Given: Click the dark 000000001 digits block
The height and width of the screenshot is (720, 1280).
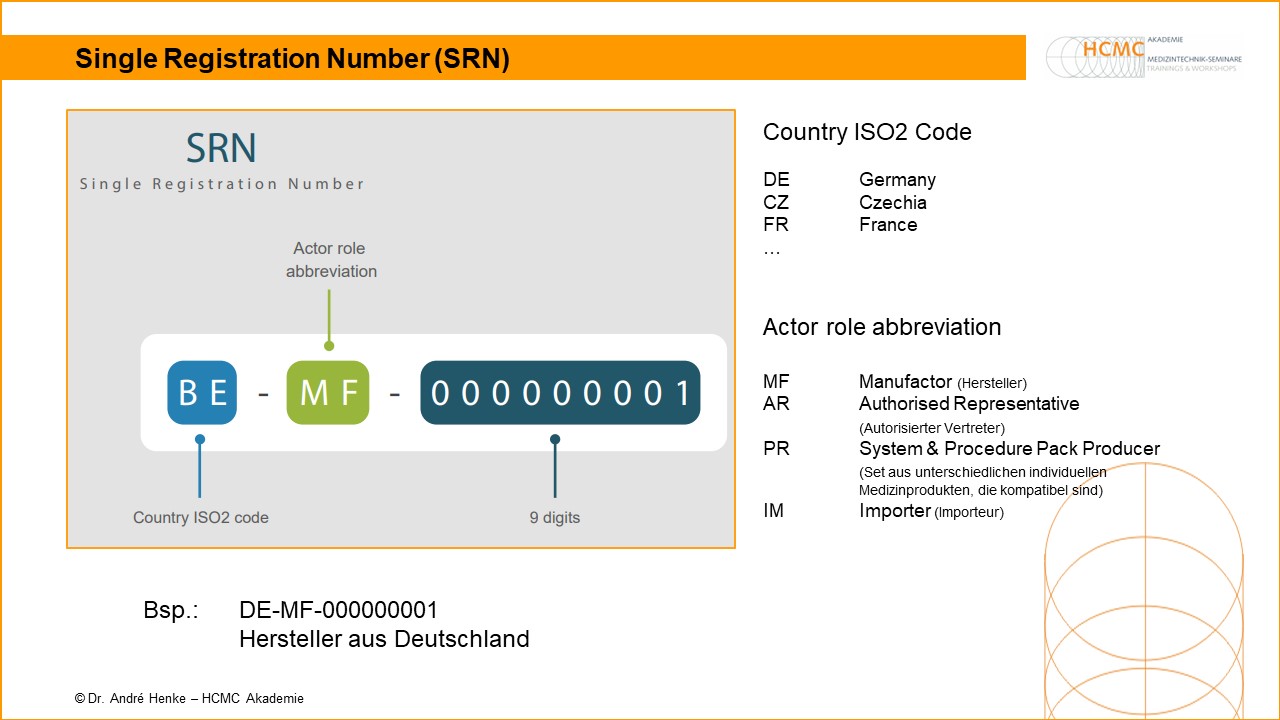Looking at the screenshot, I should click(x=560, y=392).
